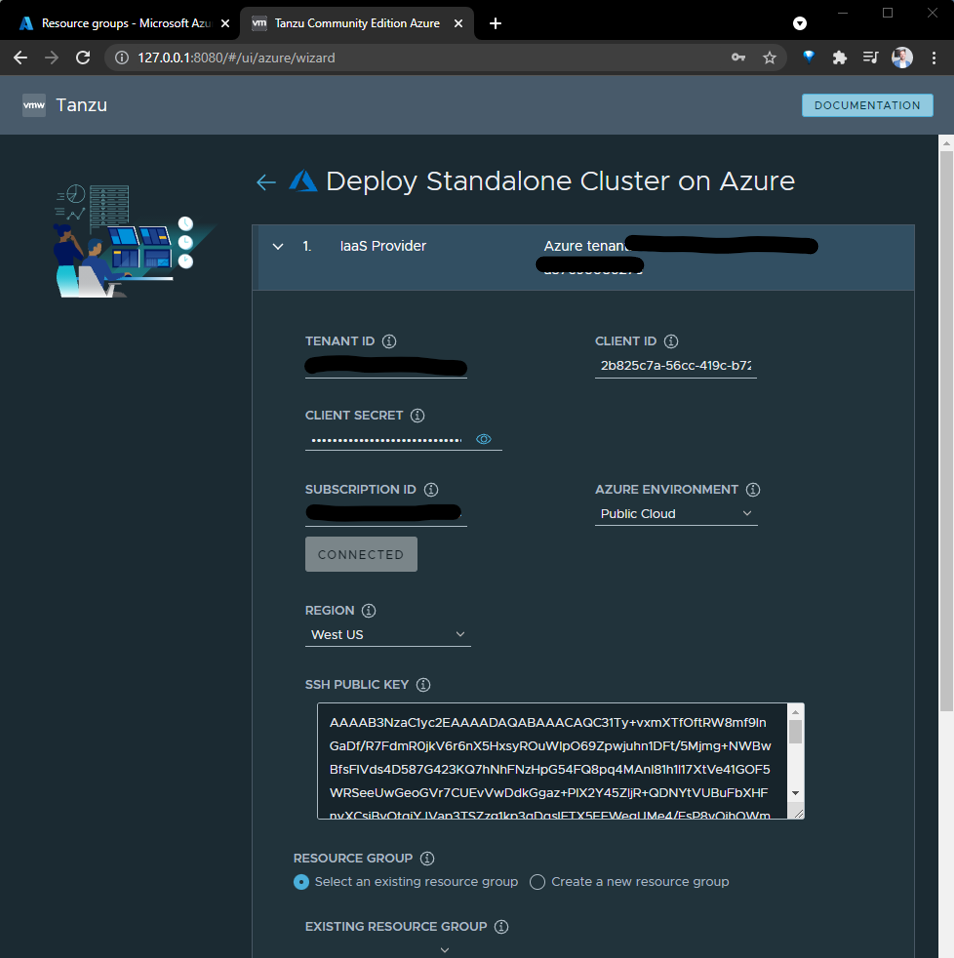Click the Azure logo next to page title
Image resolution: width=954 pixels, height=958 pixels.
tap(303, 181)
